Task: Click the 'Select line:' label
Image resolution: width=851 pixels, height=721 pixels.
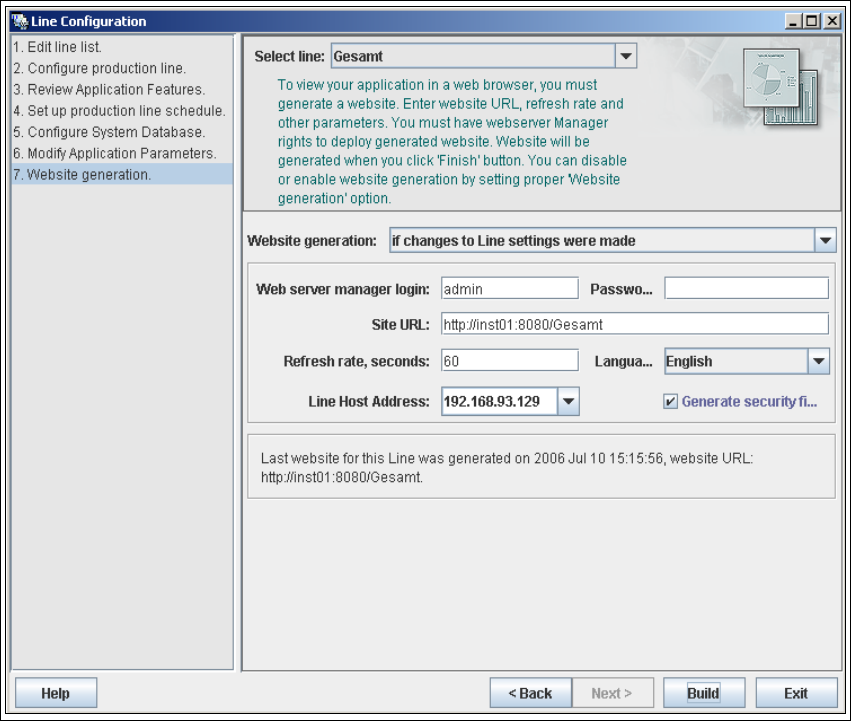Action: (x=289, y=56)
